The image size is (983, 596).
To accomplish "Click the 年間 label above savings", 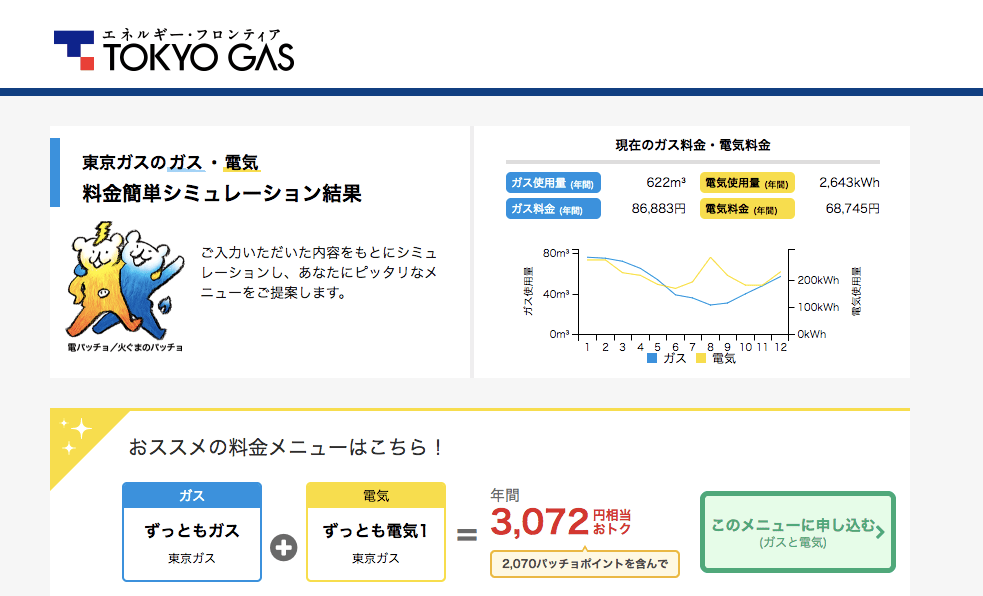I will point(505,495).
